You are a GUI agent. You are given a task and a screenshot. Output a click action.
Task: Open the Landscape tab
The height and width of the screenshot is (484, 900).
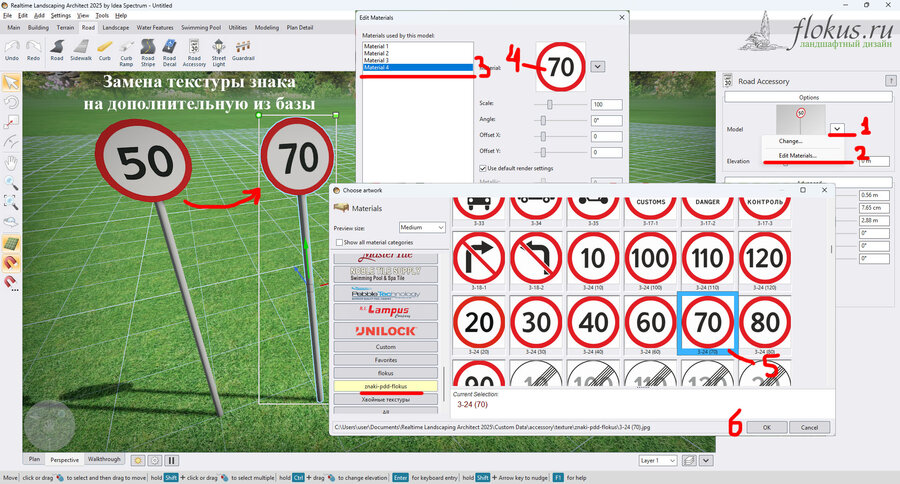[x=115, y=27]
